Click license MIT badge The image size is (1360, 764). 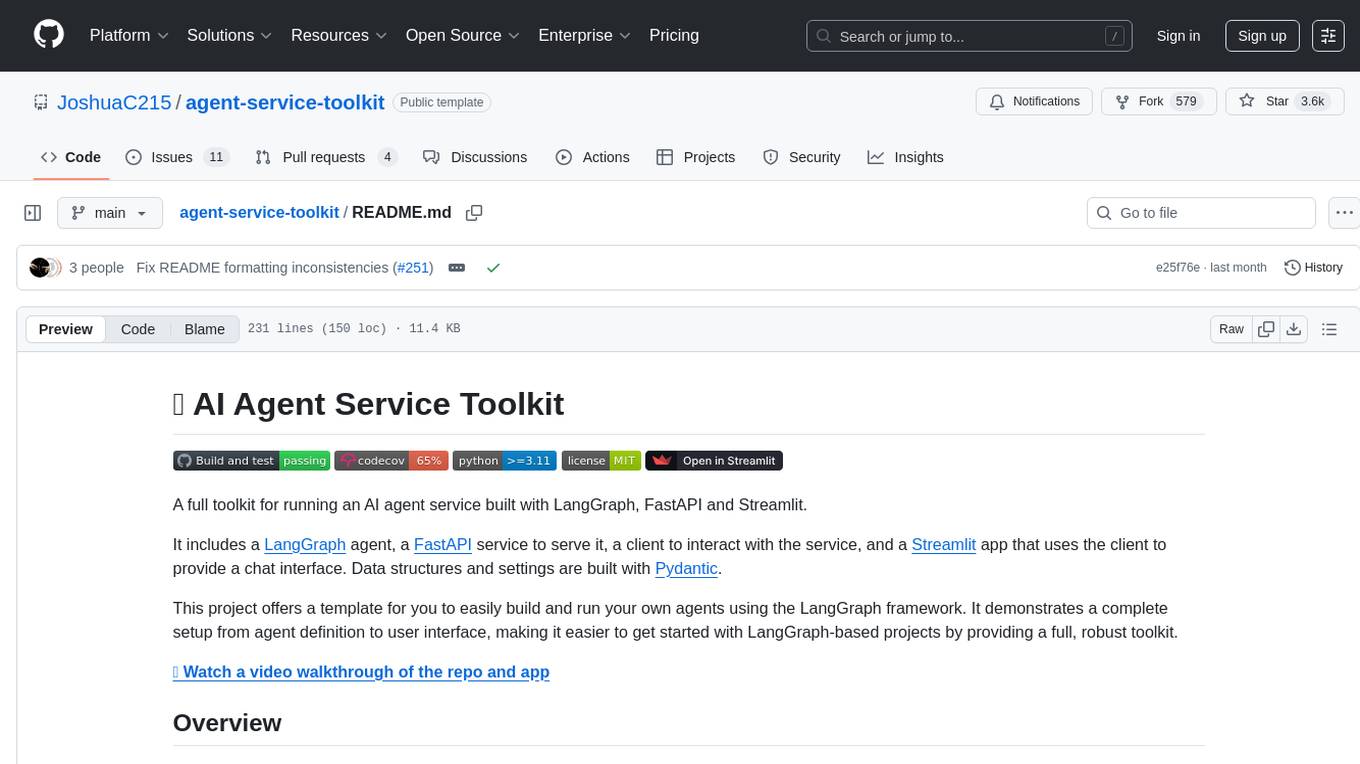coord(601,460)
